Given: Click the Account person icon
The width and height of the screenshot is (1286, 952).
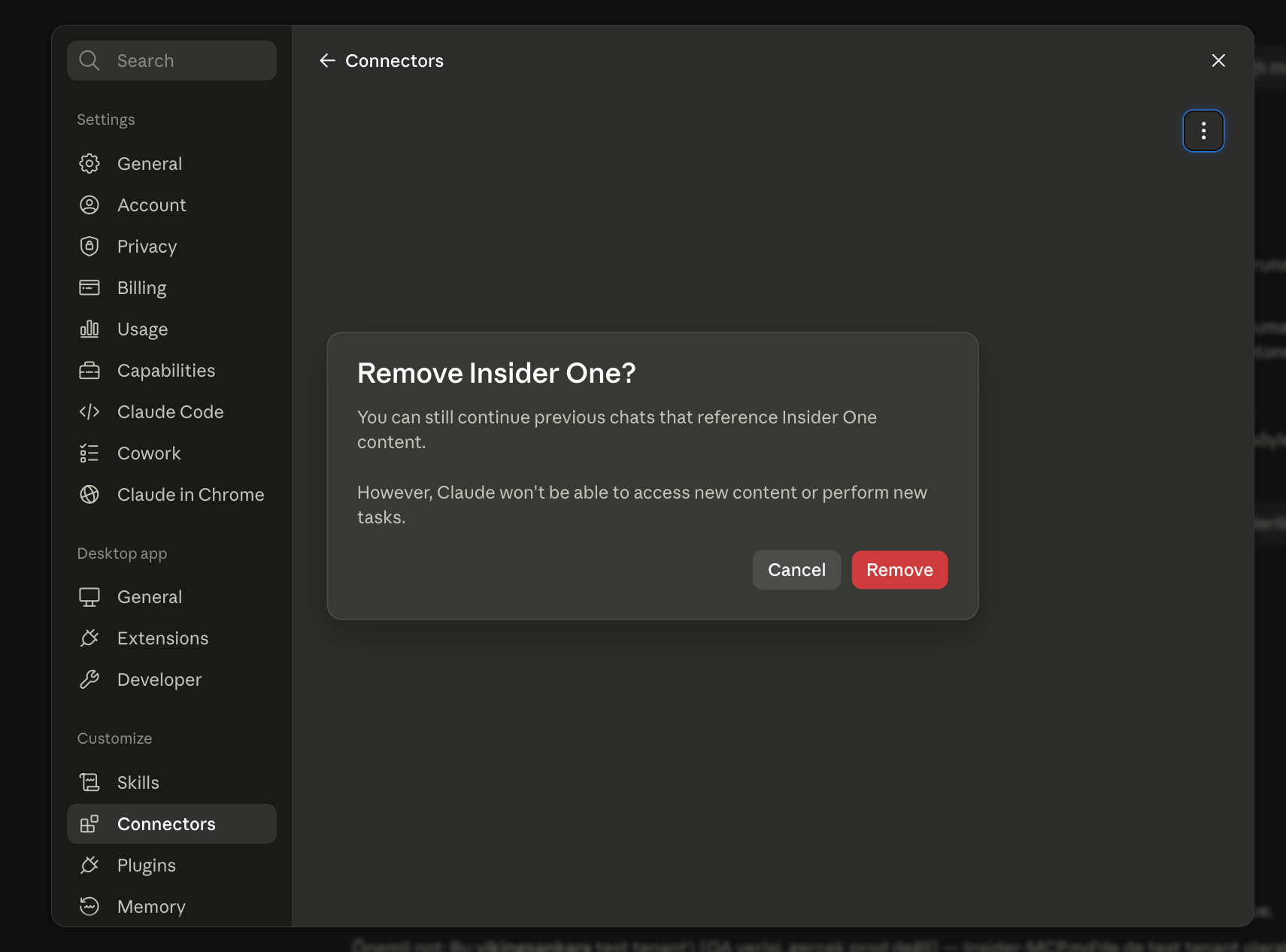Looking at the screenshot, I should point(89,205).
